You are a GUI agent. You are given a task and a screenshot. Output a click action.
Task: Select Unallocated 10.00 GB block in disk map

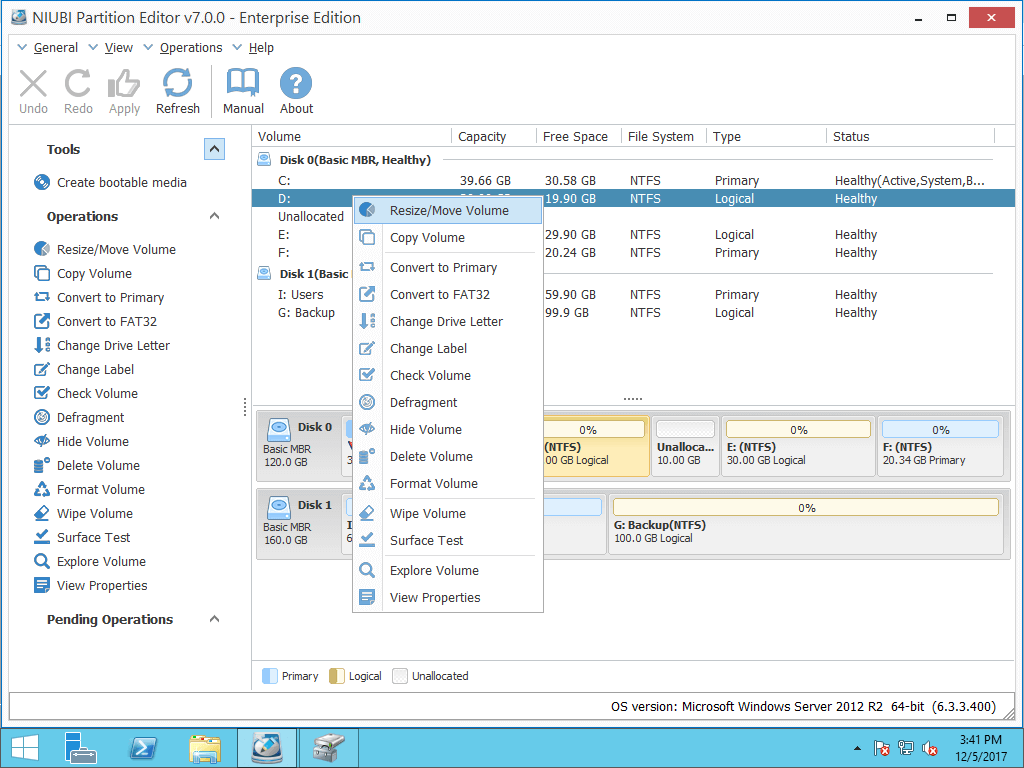point(685,446)
